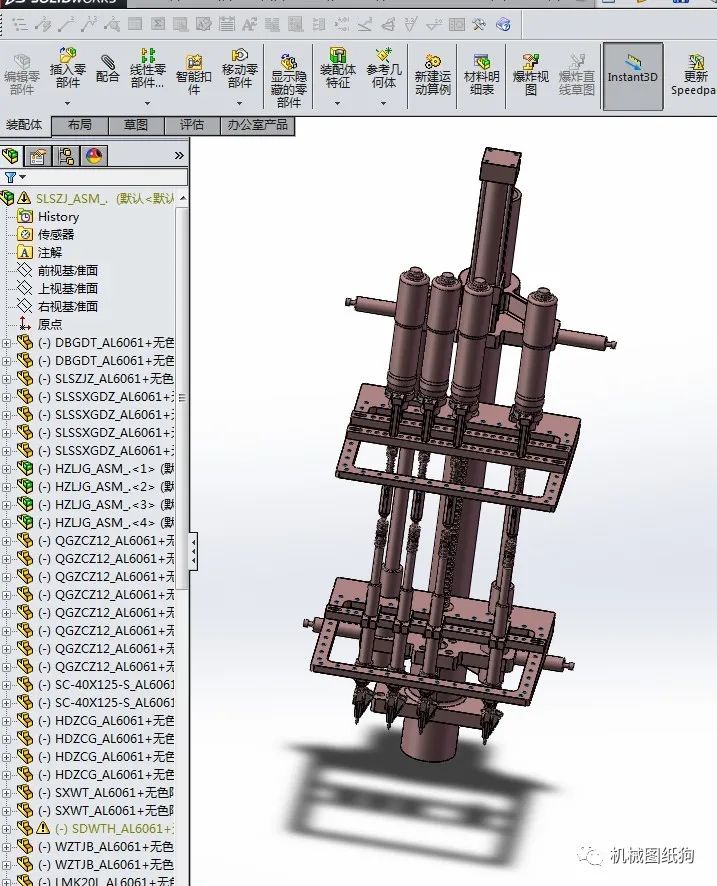Image resolution: width=717 pixels, height=886 pixels.
Task: Click the hammer-and-wrench tools icon in top toolbar
Action: 479,24
